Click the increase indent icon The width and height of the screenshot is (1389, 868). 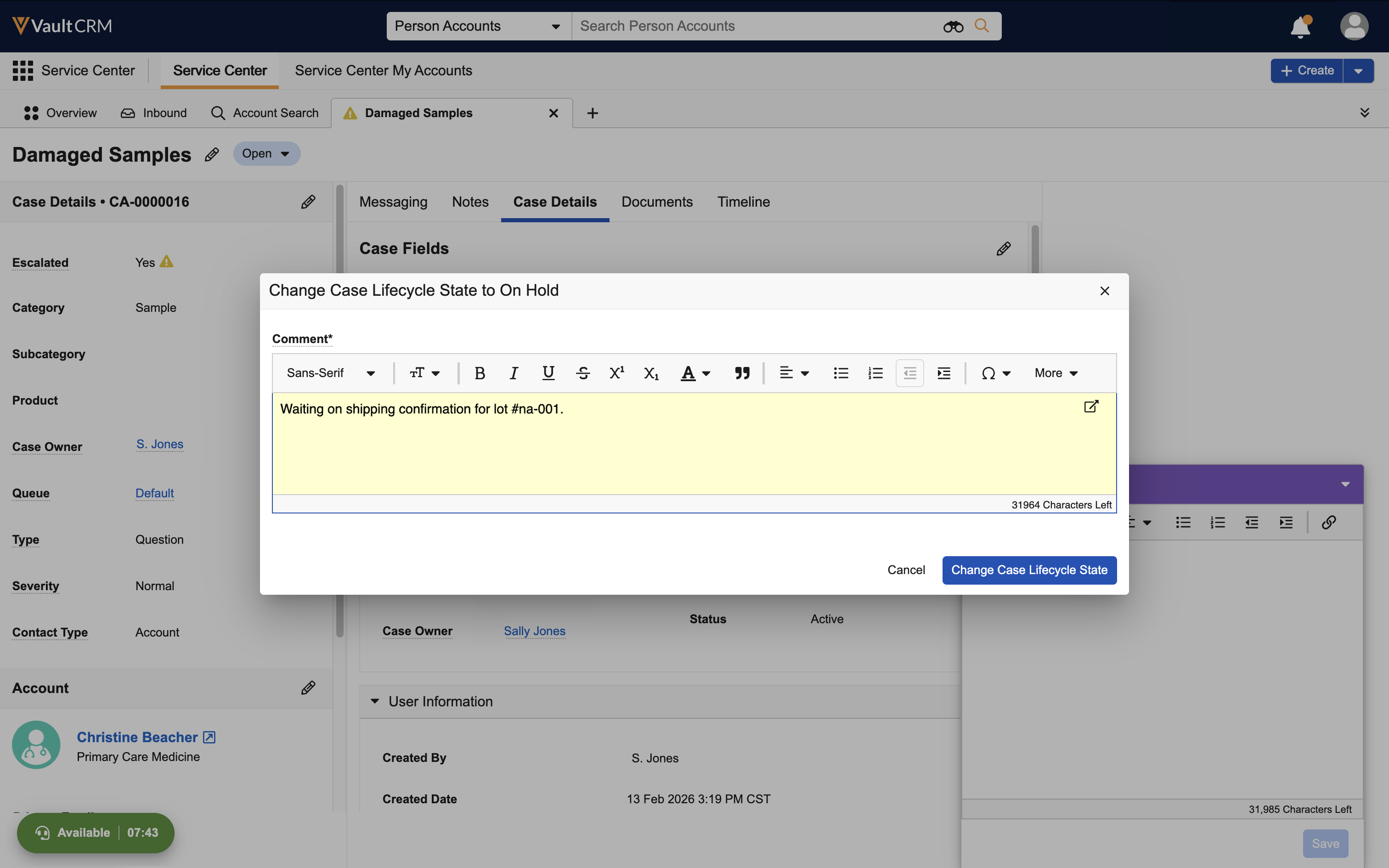[943, 373]
